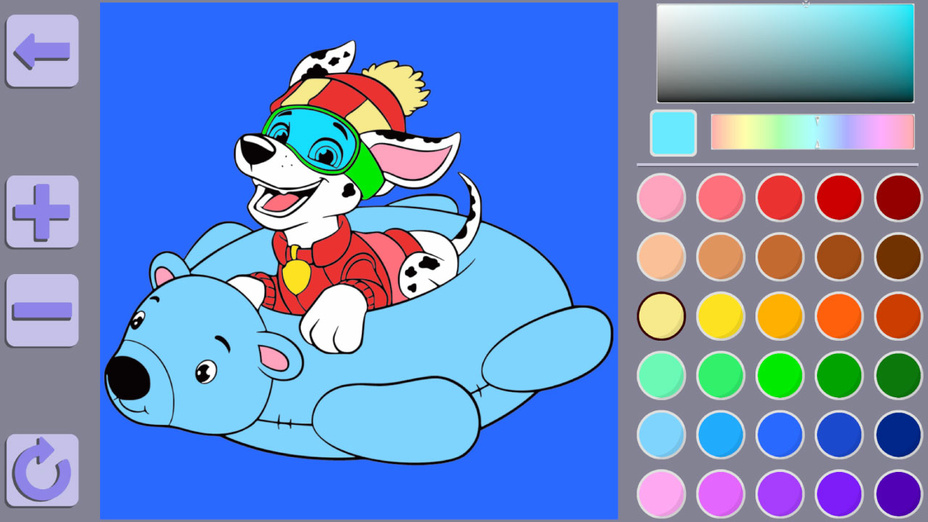The image size is (928, 522).
Task: Select the navy blue color swatch
Action: pos(898,434)
